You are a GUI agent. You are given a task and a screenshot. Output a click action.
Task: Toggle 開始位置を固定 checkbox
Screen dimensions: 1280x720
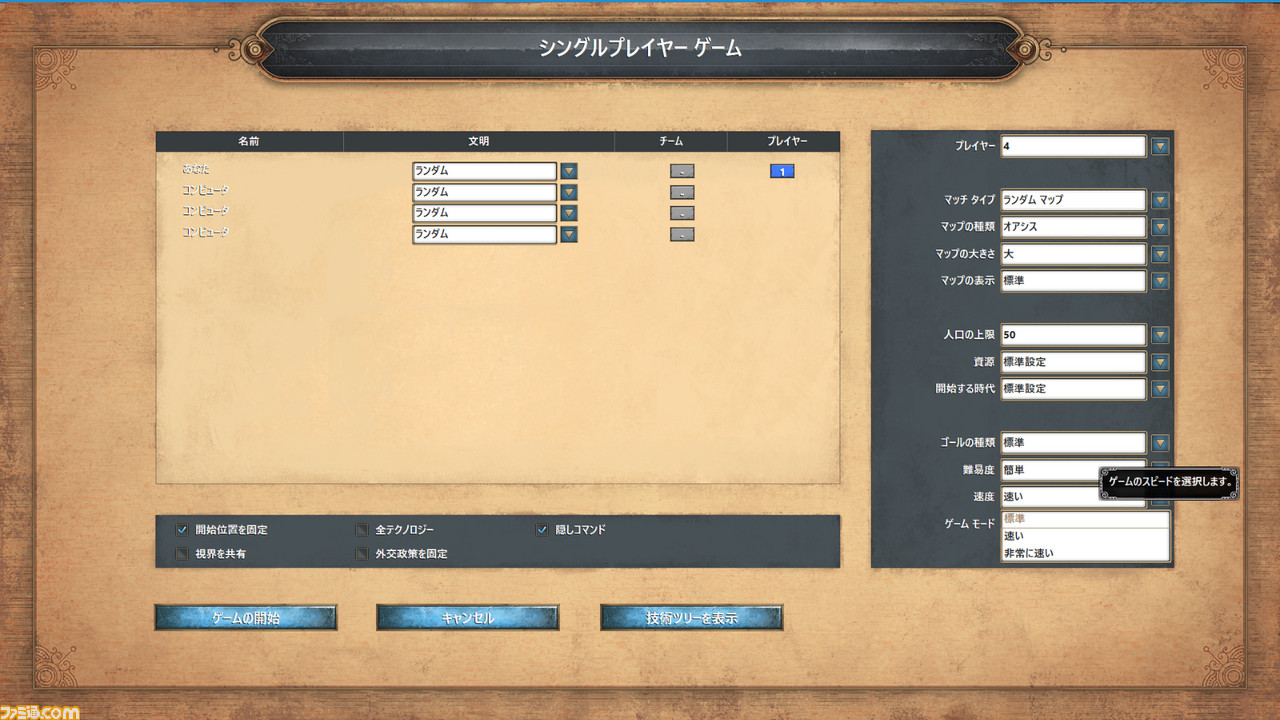pyautogui.click(x=182, y=529)
